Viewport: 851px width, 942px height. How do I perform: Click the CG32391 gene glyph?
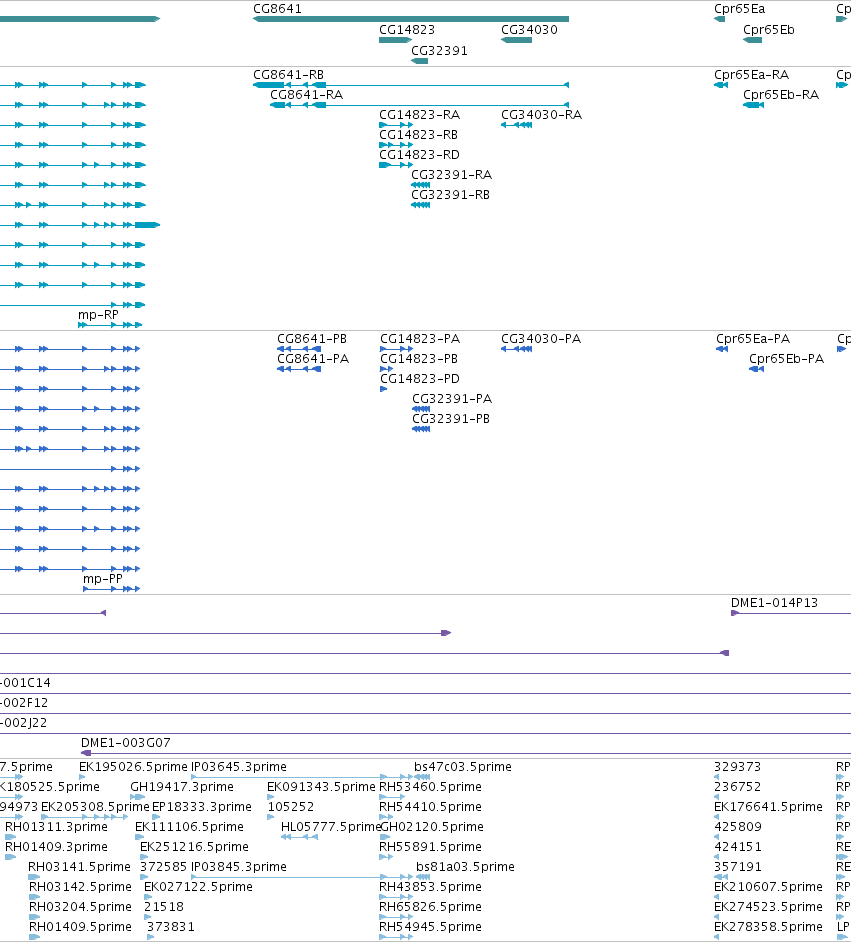pyautogui.click(x=420, y=61)
